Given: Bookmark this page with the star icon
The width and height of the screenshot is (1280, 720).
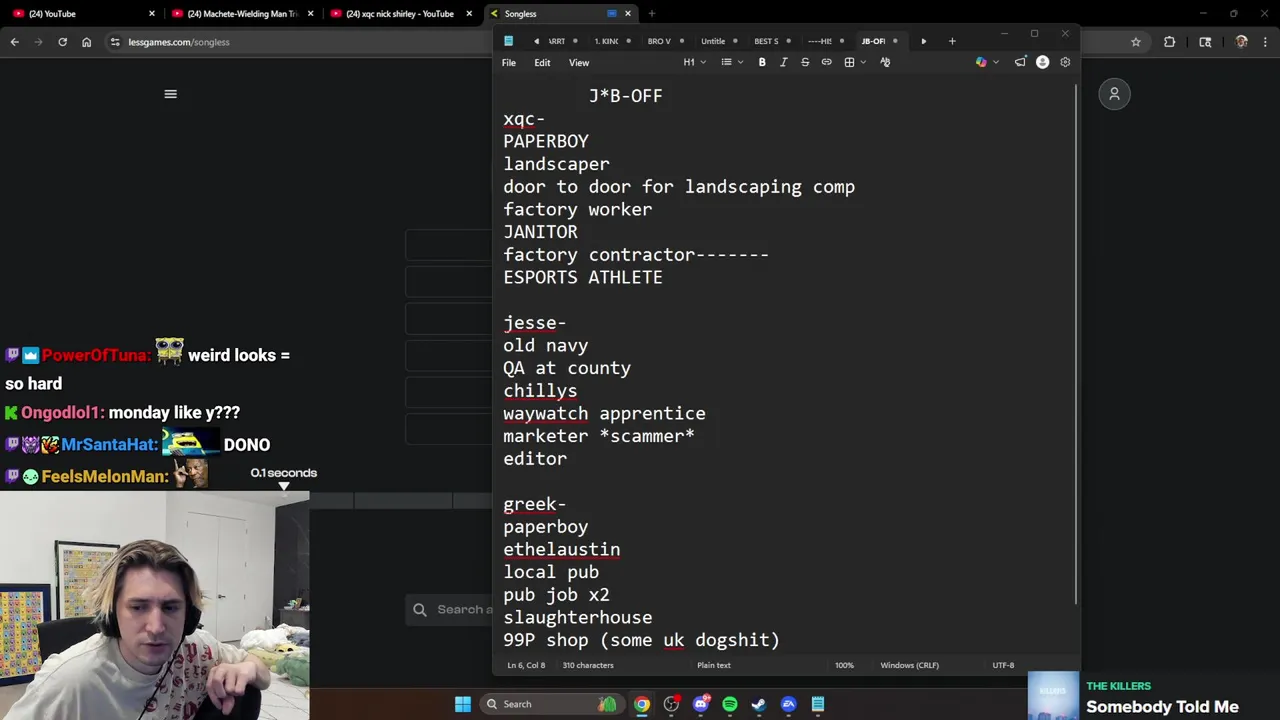Looking at the screenshot, I should pyautogui.click(x=1136, y=42).
